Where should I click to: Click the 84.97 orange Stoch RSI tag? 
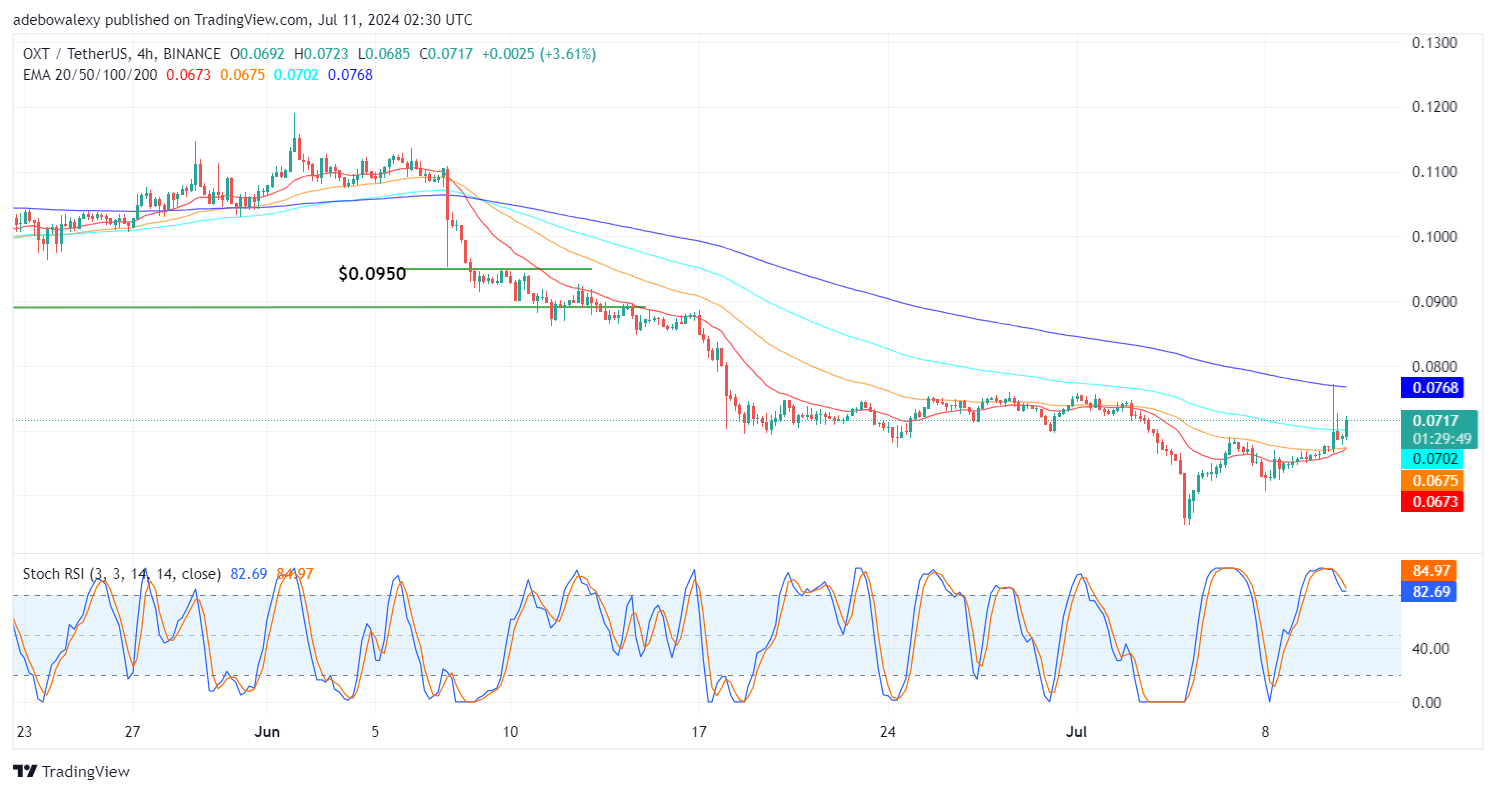tap(1430, 571)
